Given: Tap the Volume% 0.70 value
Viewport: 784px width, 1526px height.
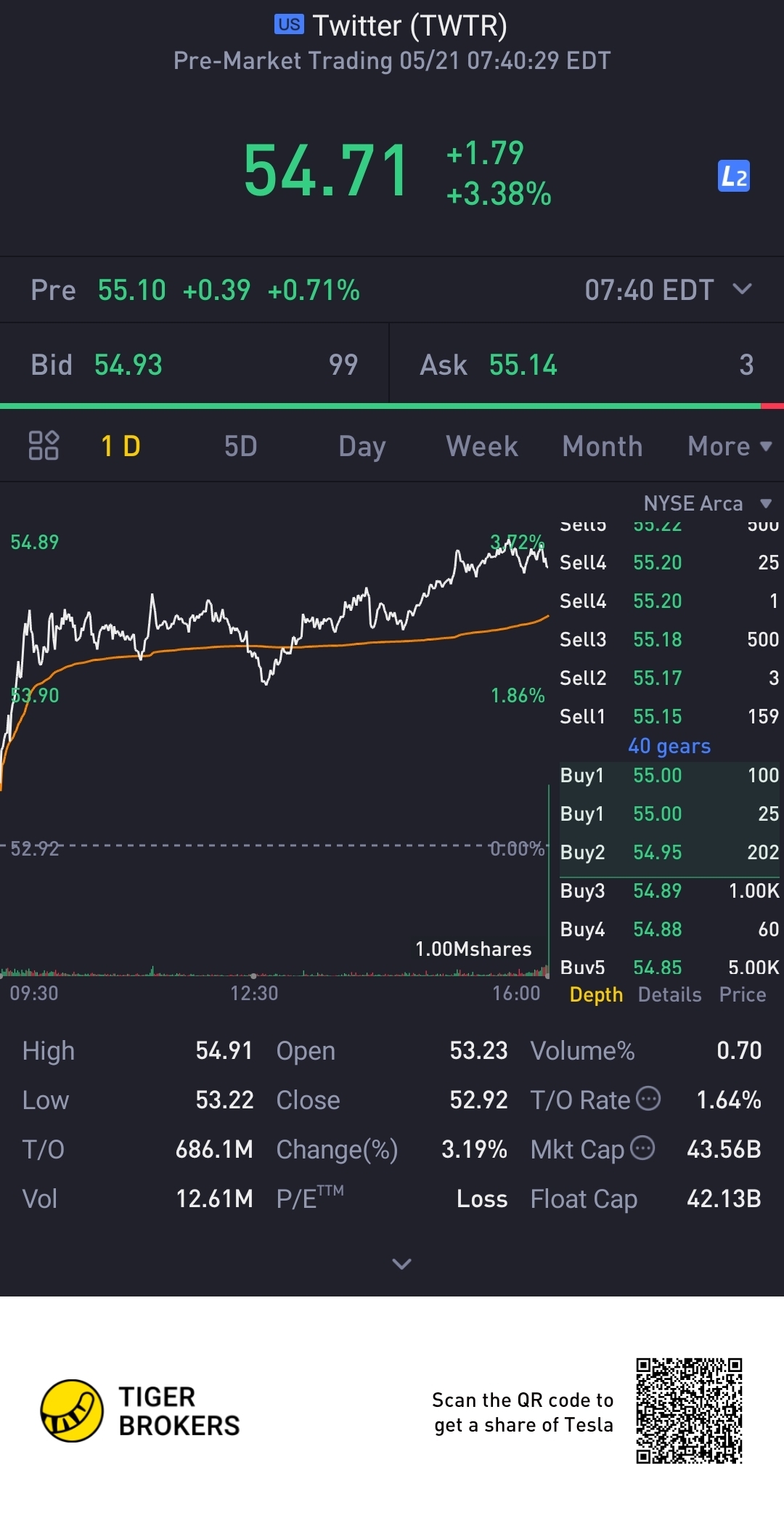Looking at the screenshot, I should 739,1050.
